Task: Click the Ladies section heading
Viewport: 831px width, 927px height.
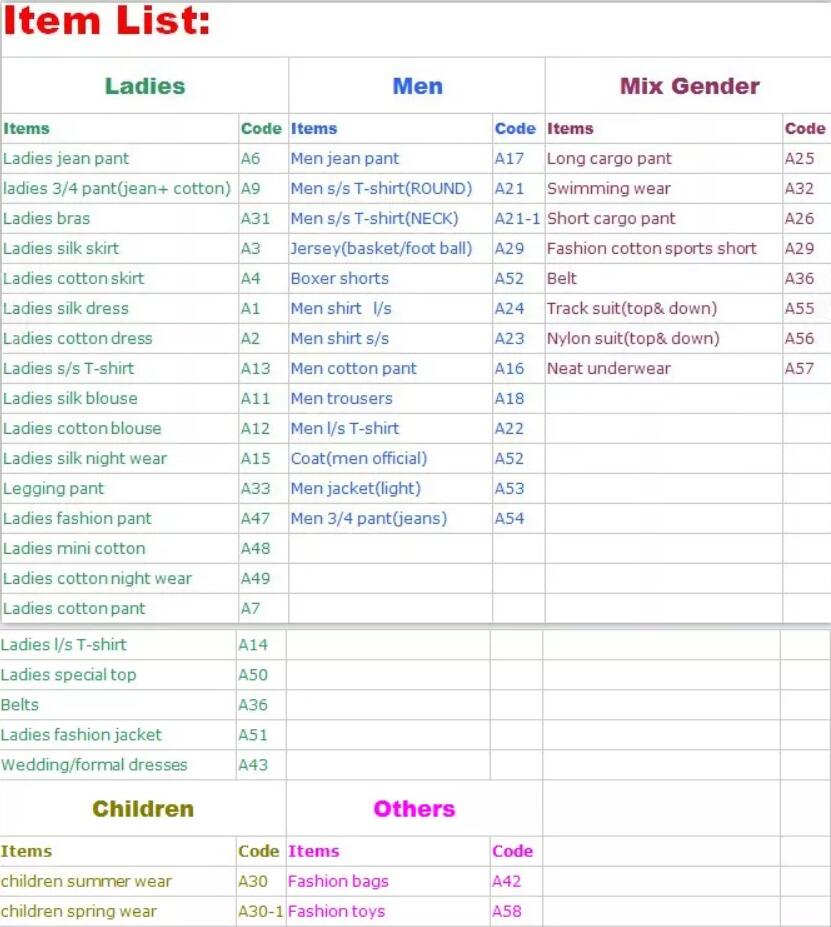Action: point(145,86)
